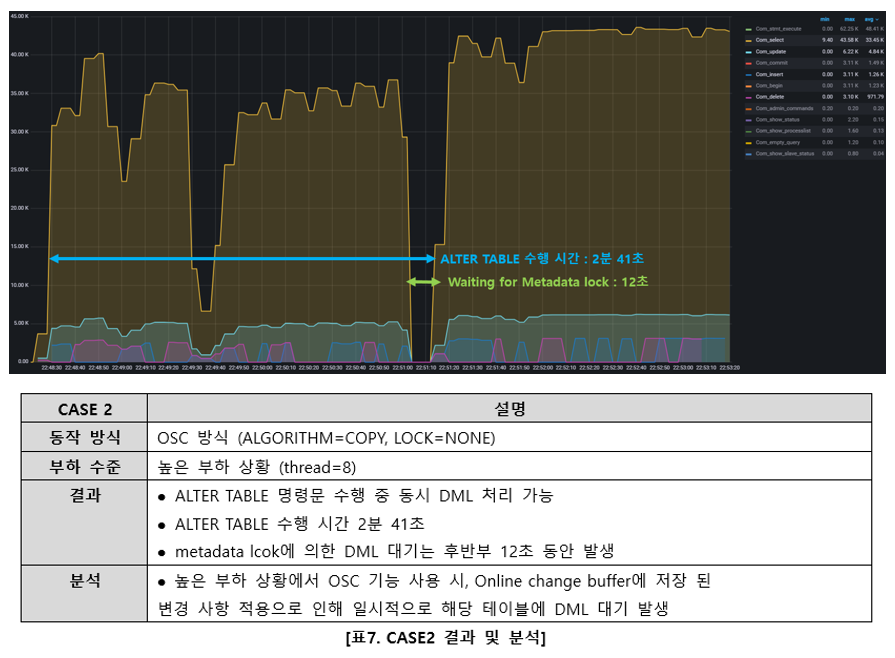Click the 971.79 avg value for Com_delete
This screenshot has width=895, height=658.
876,97
